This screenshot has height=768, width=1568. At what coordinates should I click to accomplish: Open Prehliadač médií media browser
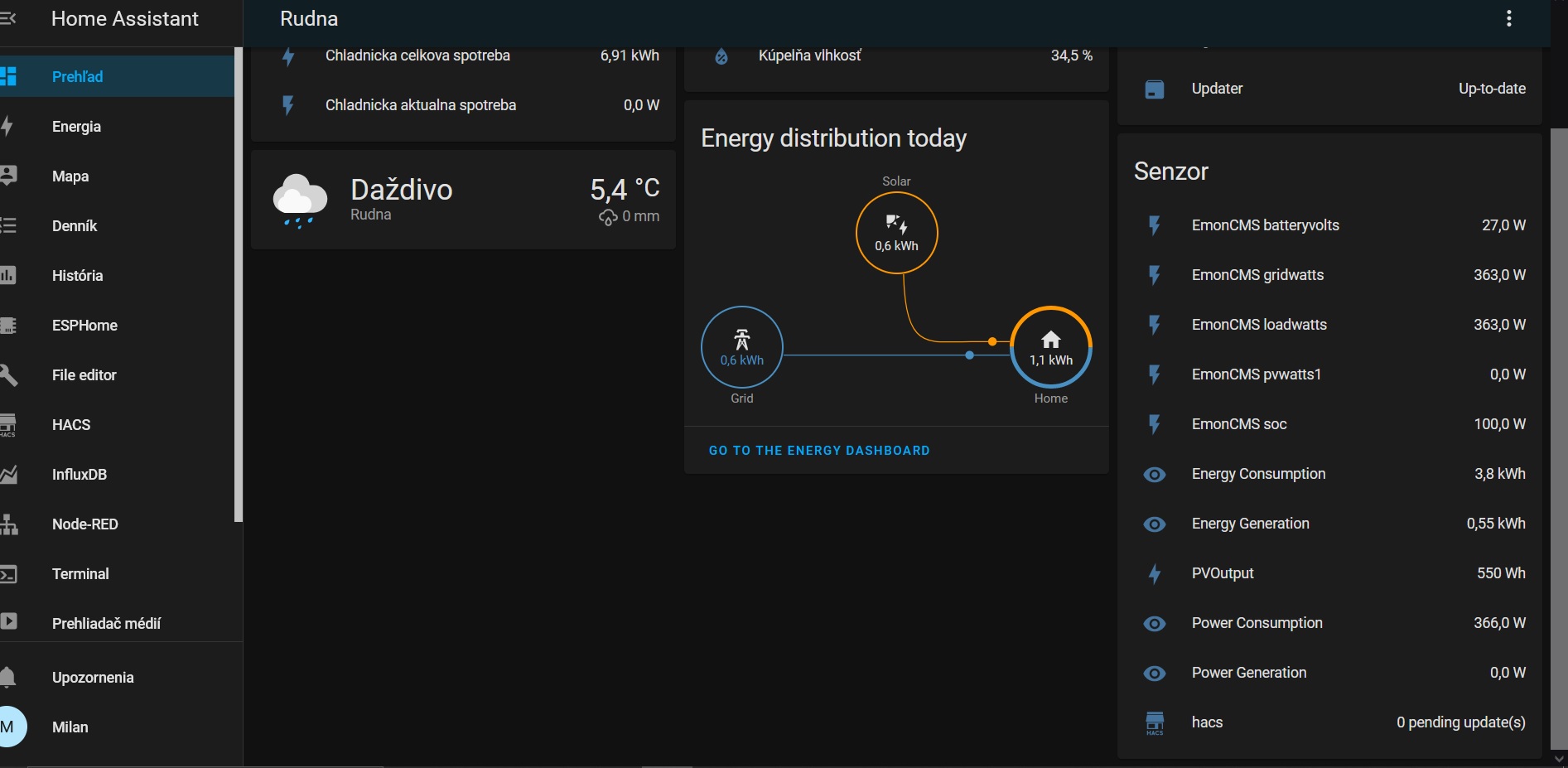pos(117,623)
